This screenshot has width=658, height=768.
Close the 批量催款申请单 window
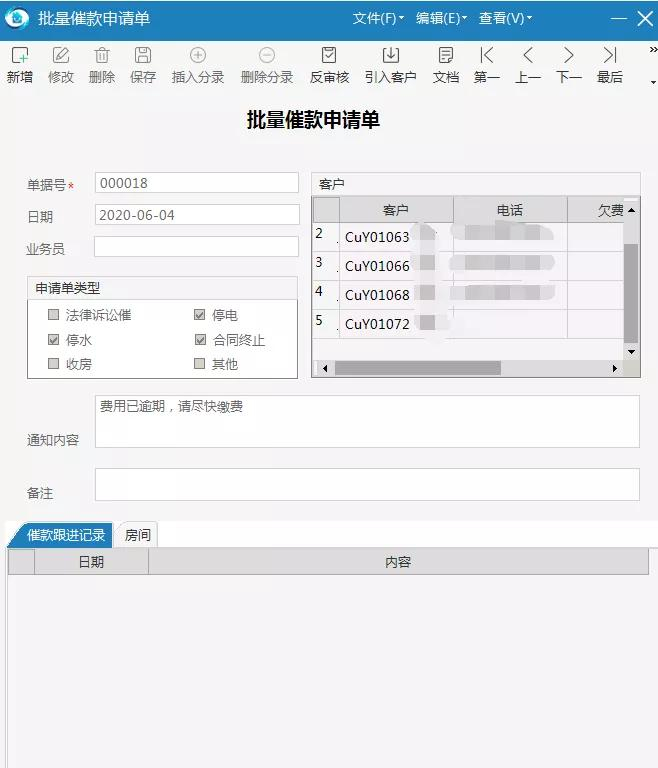click(645, 19)
